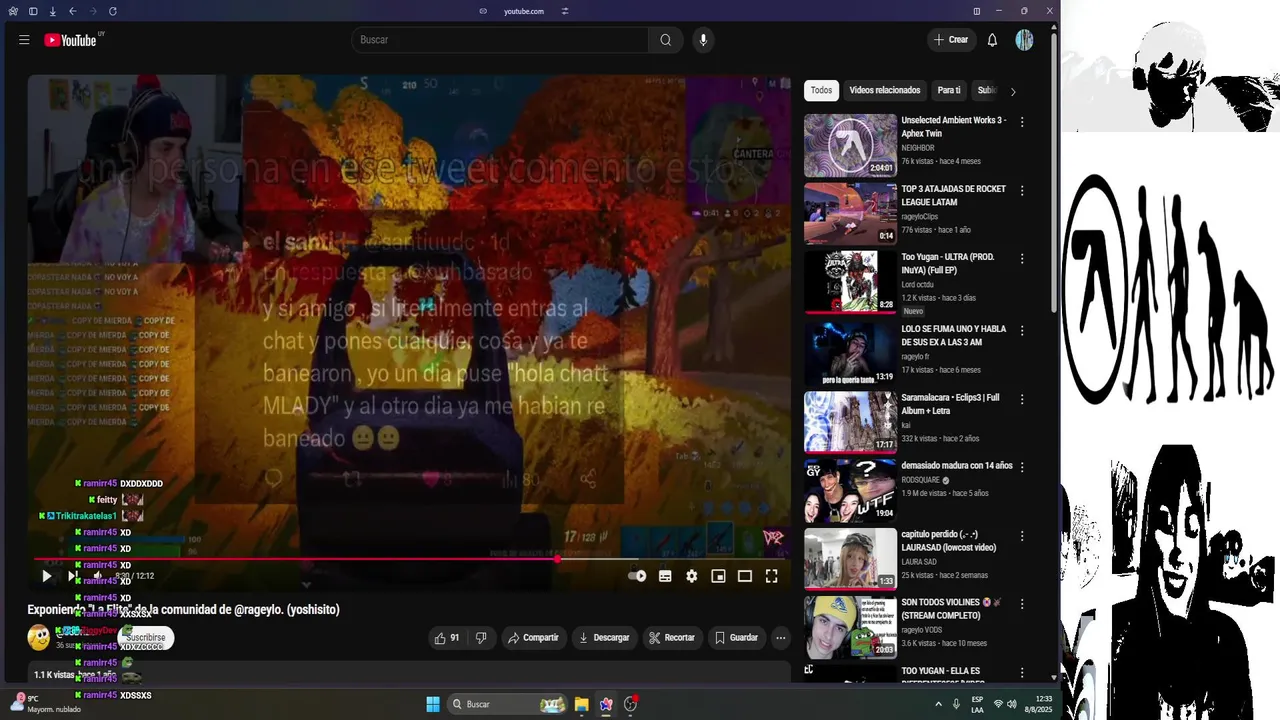The width and height of the screenshot is (1280, 720).
Task: Open options for TOP 3 ATAJADAS video
Action: click(1022, 191)
